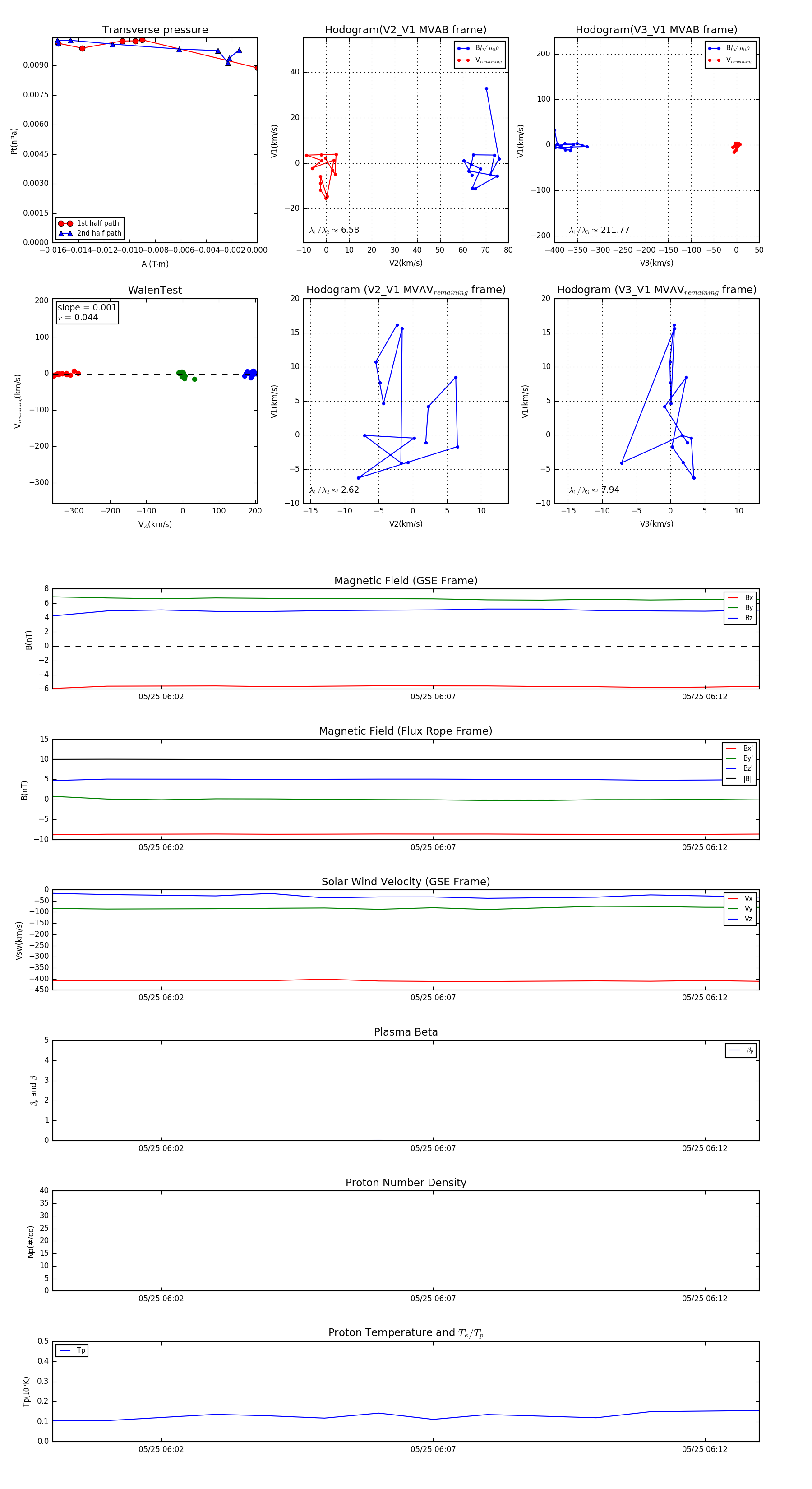Click the 'βp and β' y-axis label
The width and height of the screenshot is (812, 1489).
point(33,1091)
